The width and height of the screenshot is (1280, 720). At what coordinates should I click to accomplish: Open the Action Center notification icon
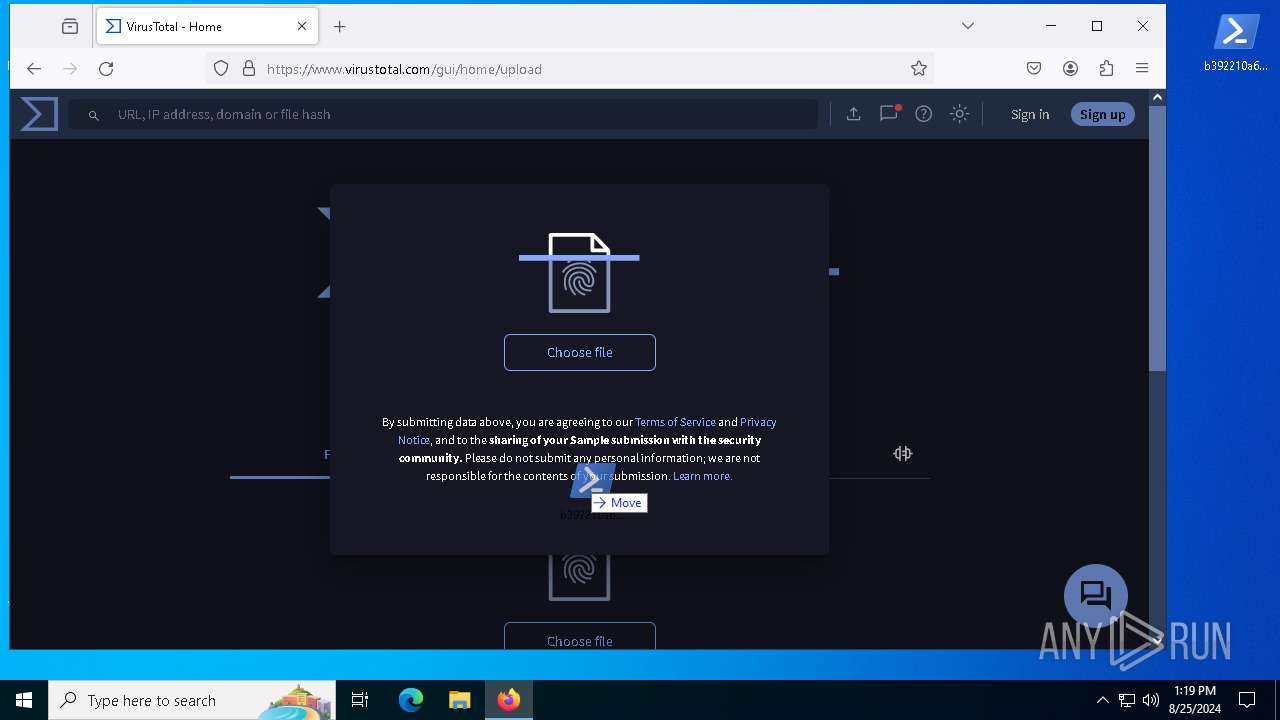tap(1247, 700)
